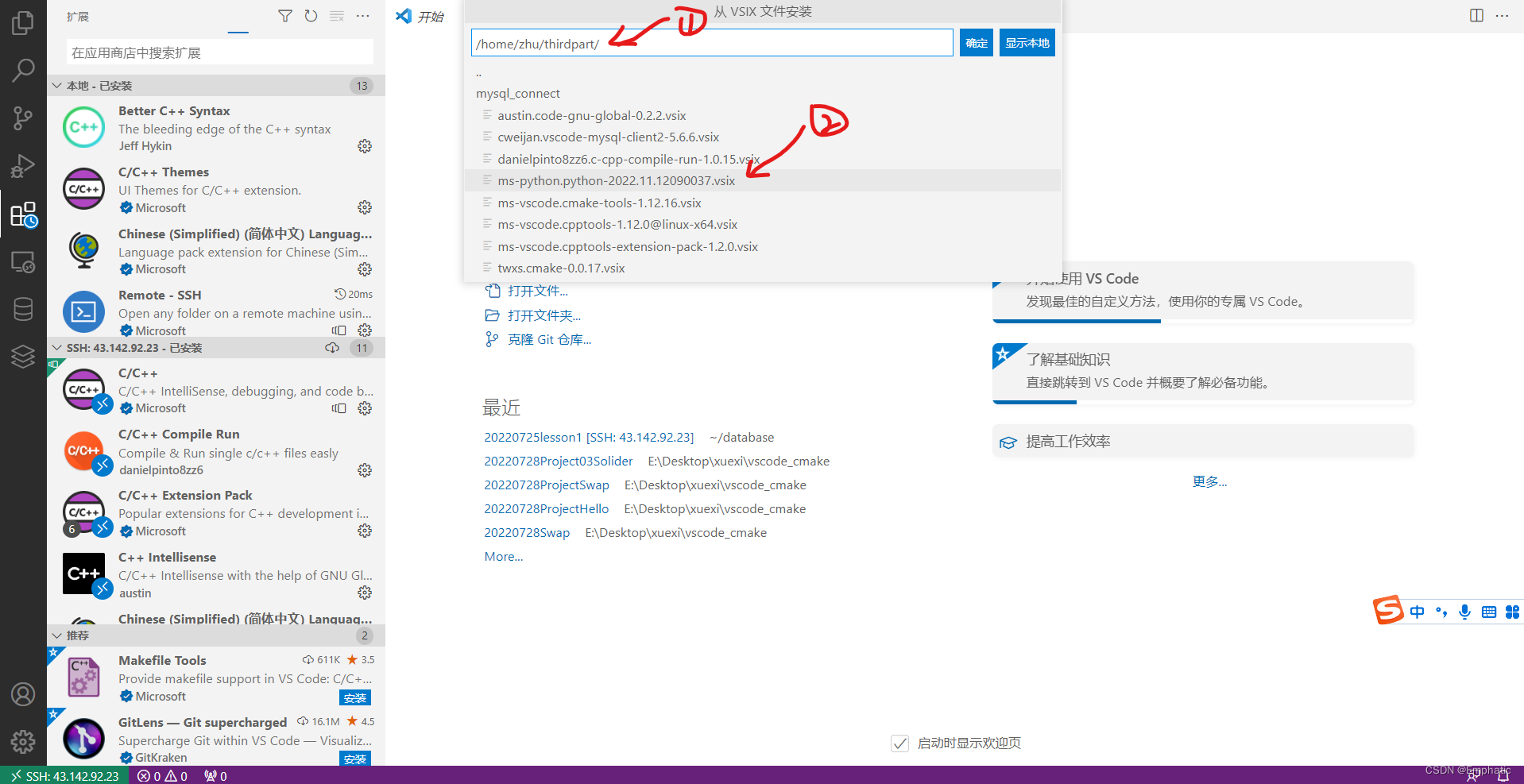The image size is (1524, 784).
Task: Open the 开始 welcome tab
Action: click(420, 17)
